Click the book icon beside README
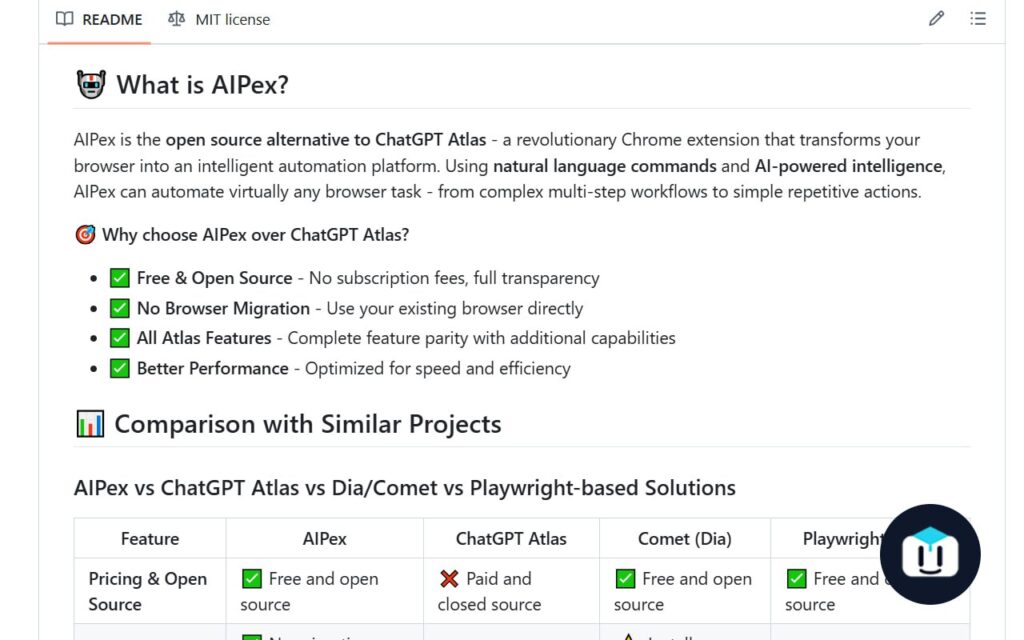The image size is (1024, 640). (x=65, y=19)
